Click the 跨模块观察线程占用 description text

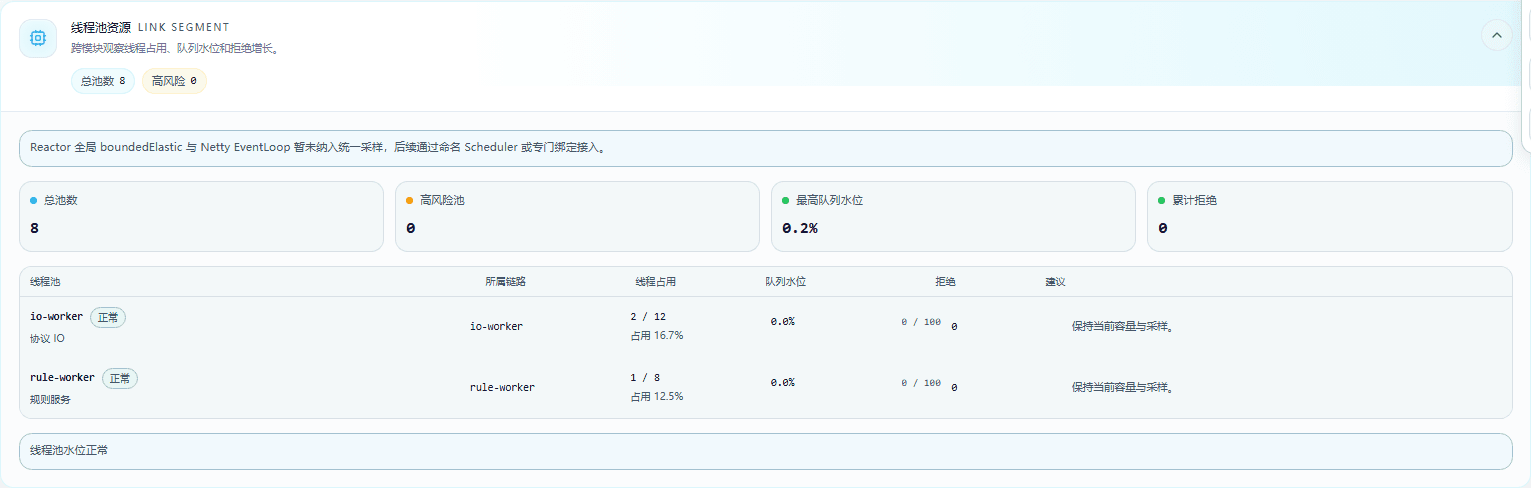174,48
